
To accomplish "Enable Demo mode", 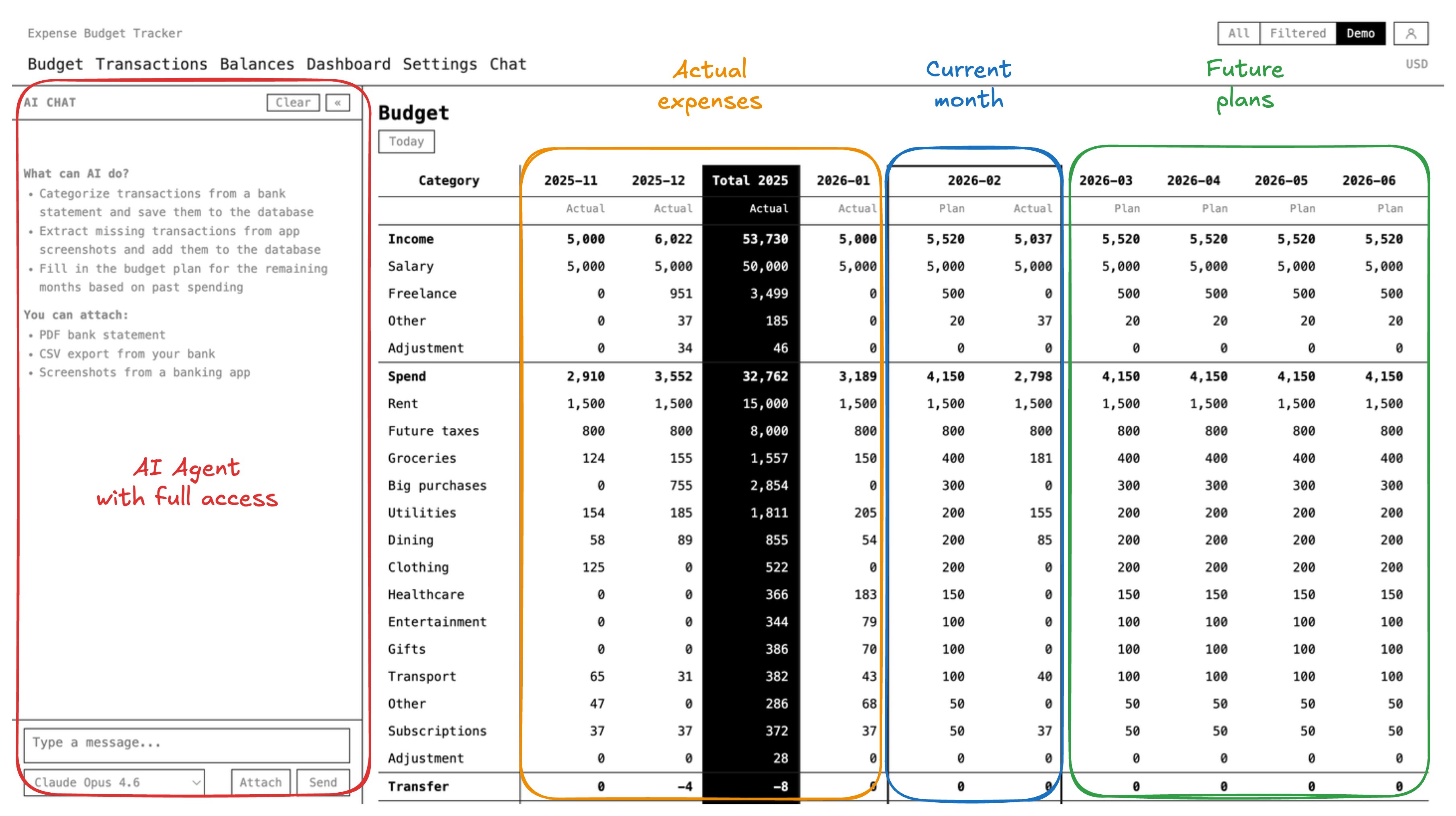I will (x=1362, y=33).
